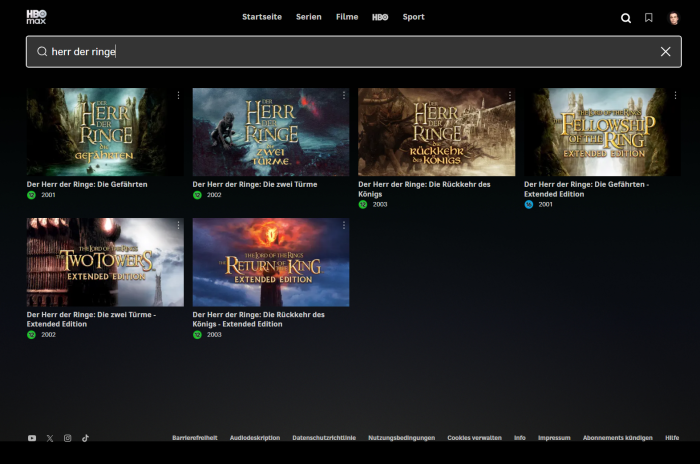Viewport: 700px width, 464px height.
Task: Open options menu for Die Rückkehr des Königs card
Action: point(509,95)
